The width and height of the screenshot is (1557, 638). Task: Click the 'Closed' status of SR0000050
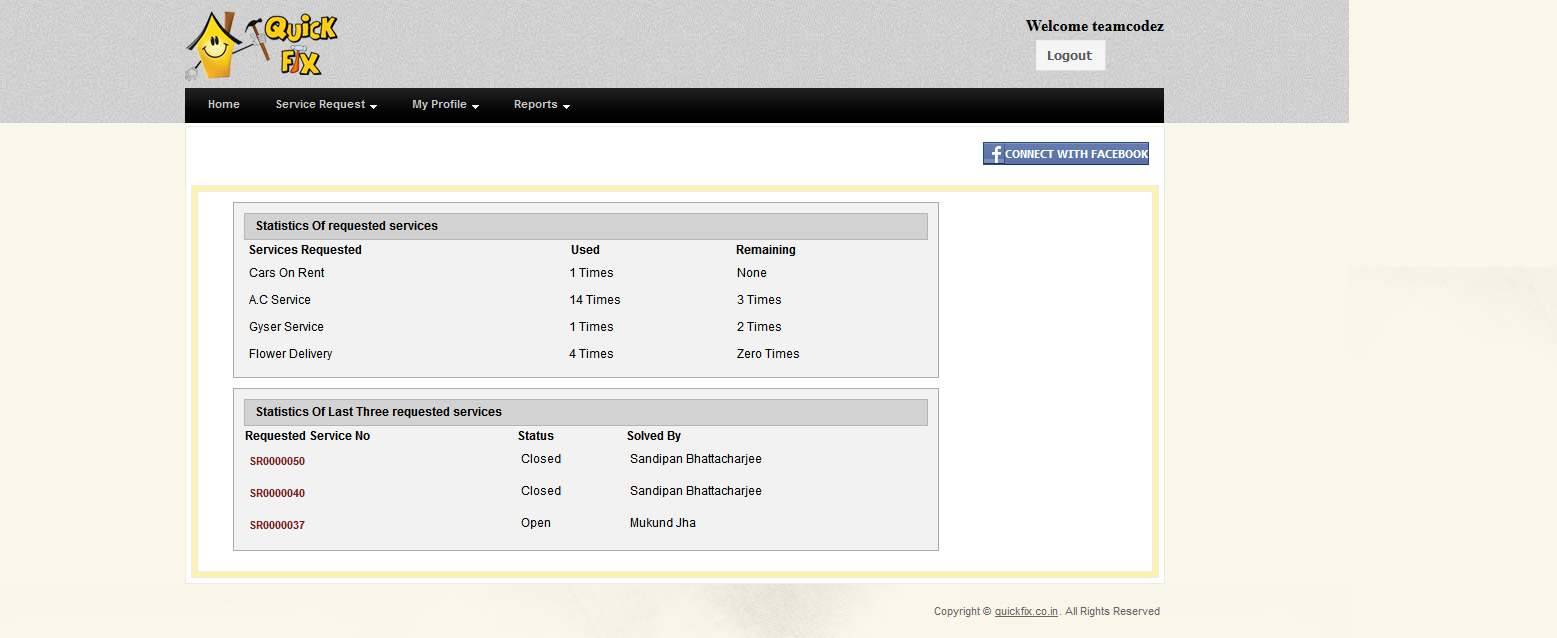pos(541,459)
